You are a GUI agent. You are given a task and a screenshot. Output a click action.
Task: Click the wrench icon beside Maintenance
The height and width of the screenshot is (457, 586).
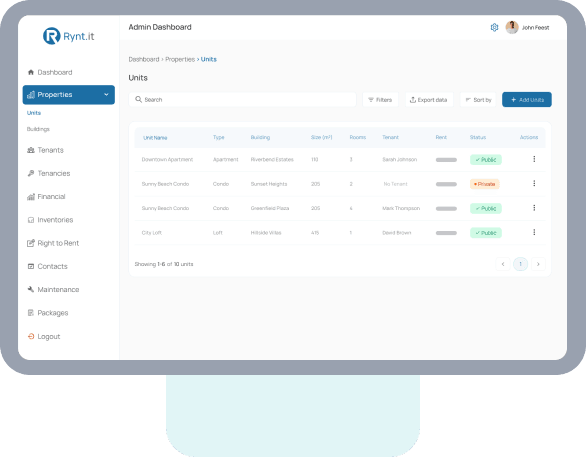tap(31, 289)
